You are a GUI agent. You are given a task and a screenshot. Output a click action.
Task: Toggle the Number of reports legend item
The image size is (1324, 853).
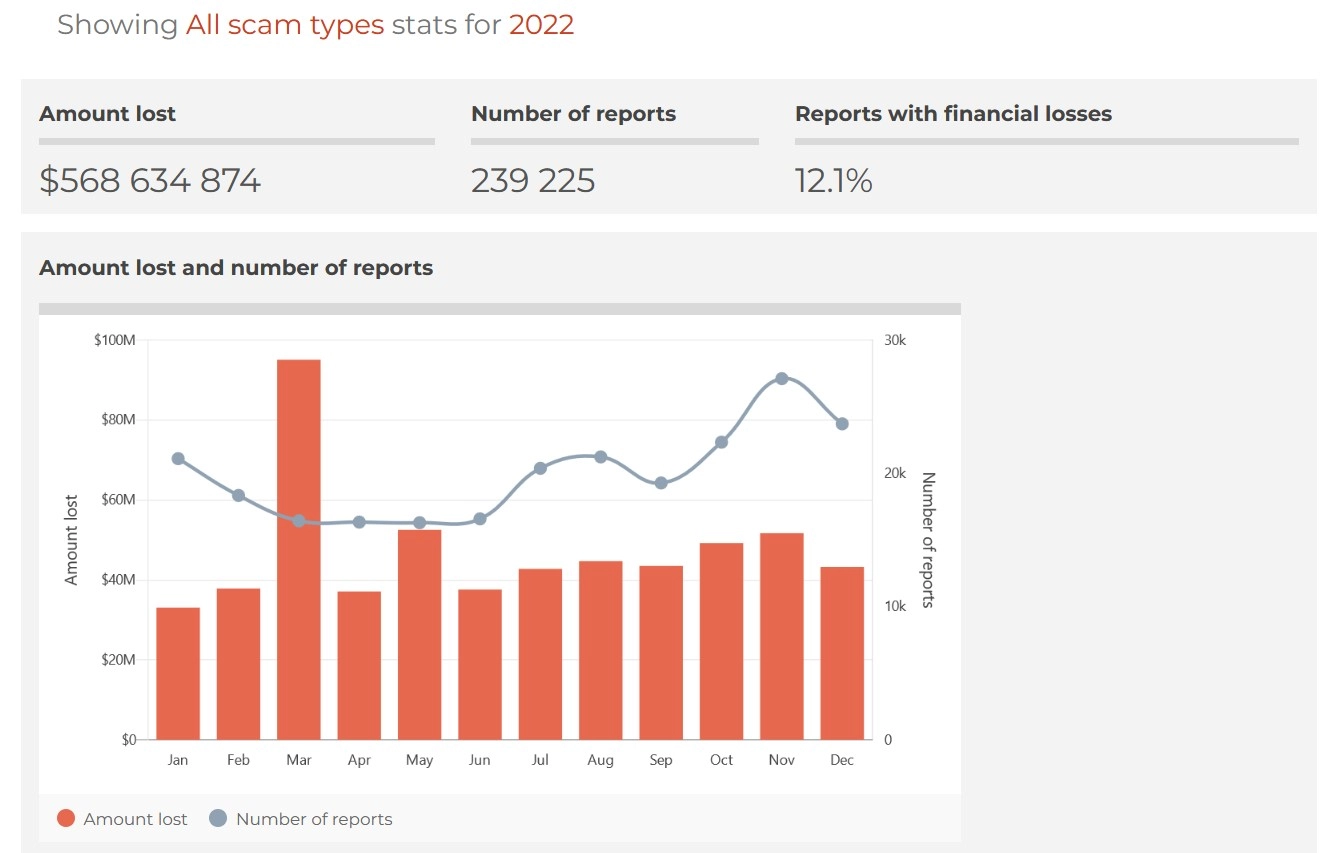coord(301,819)
